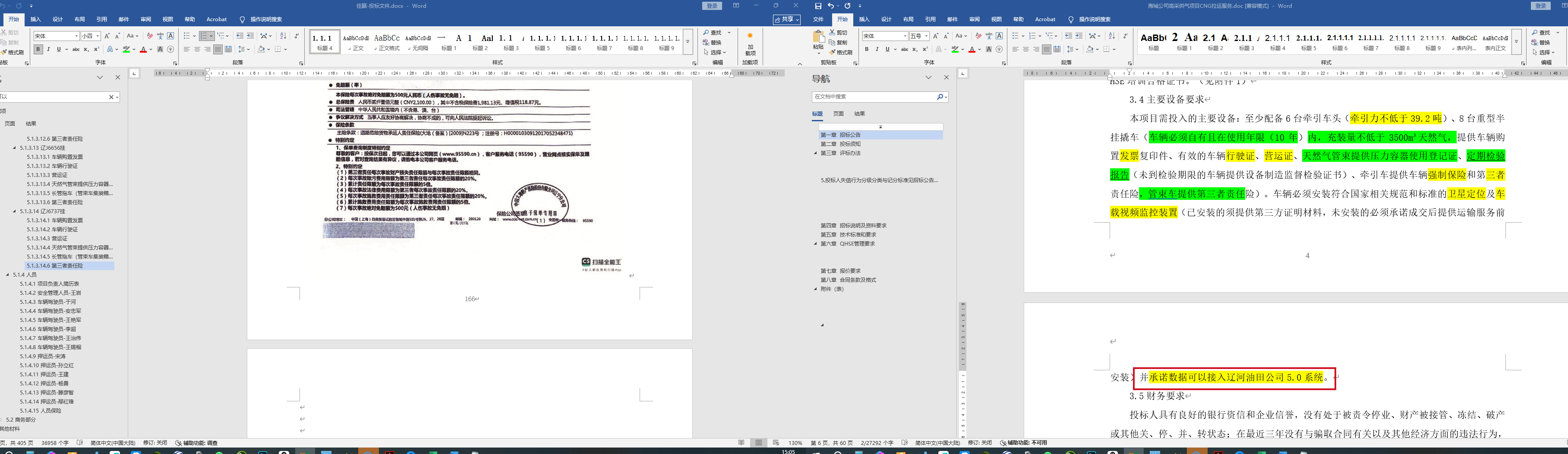
Task: Open the Select (选择) dropdown in the right Word window
Action: click(1546, 52)
